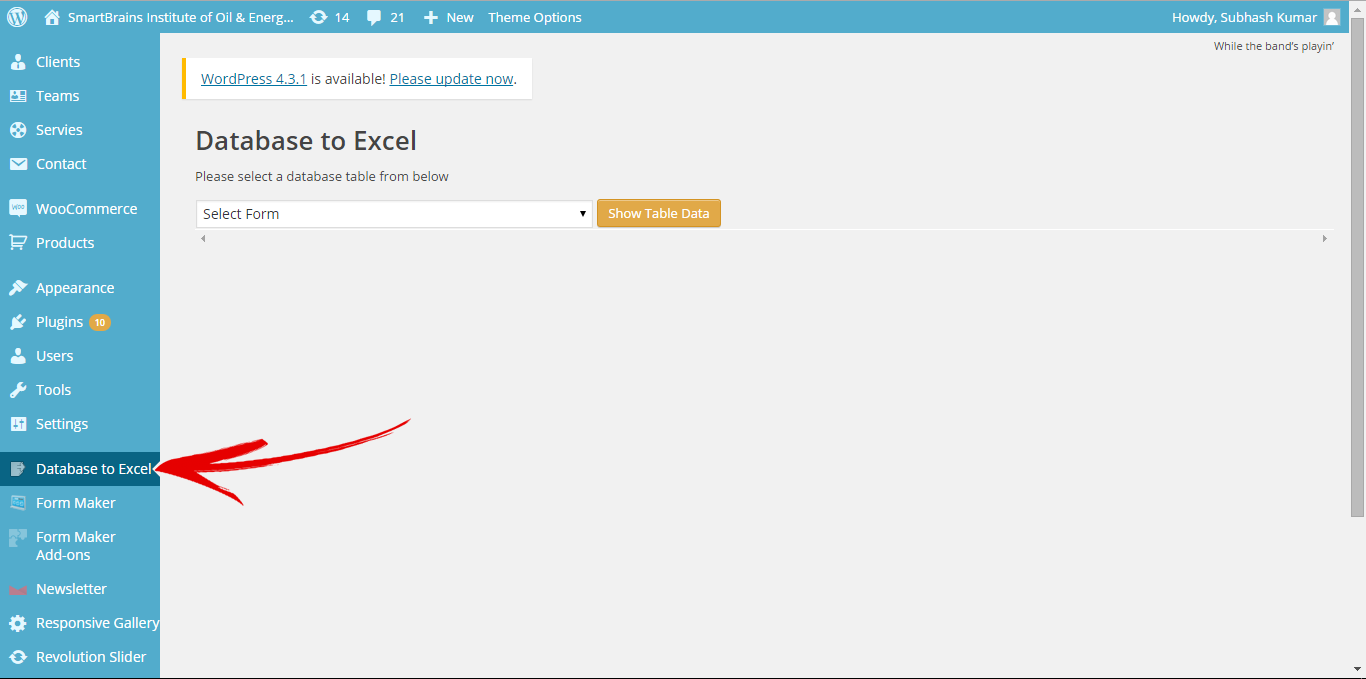
Task: Open the SmartBrains Institute site link
Action: click(182, 17)
